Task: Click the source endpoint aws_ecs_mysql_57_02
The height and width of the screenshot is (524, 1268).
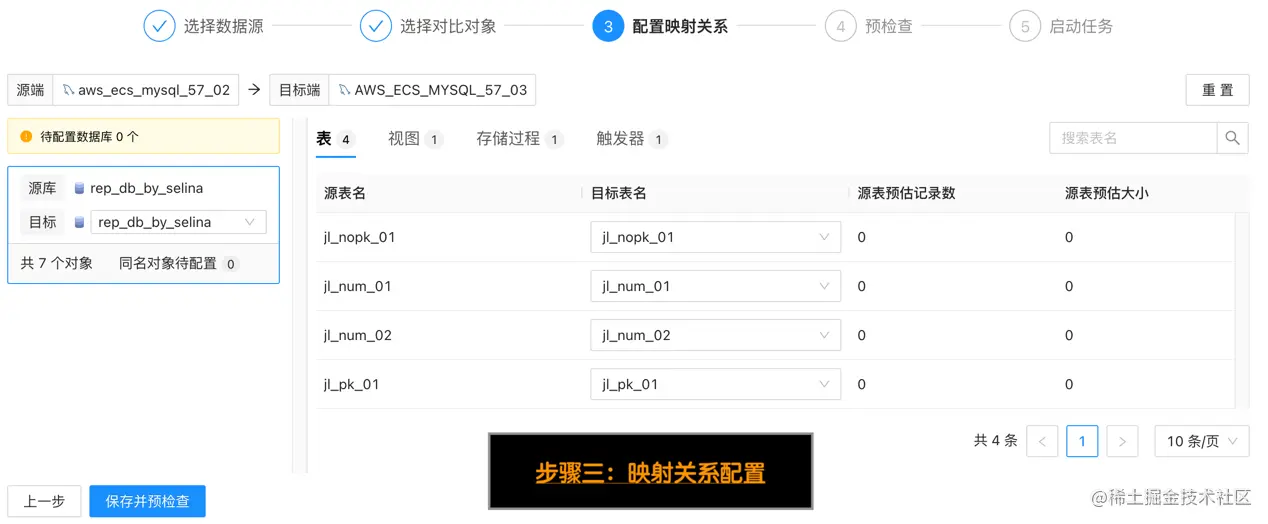Action: [x=147, y=90]
